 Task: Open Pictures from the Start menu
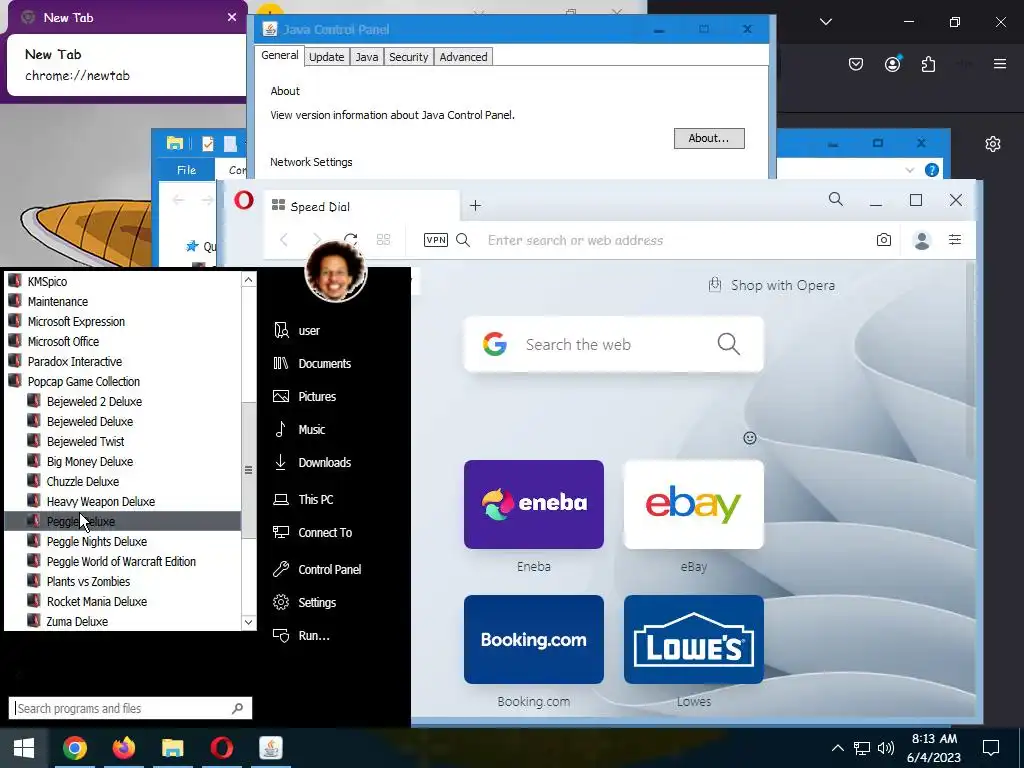coord(317,396)
